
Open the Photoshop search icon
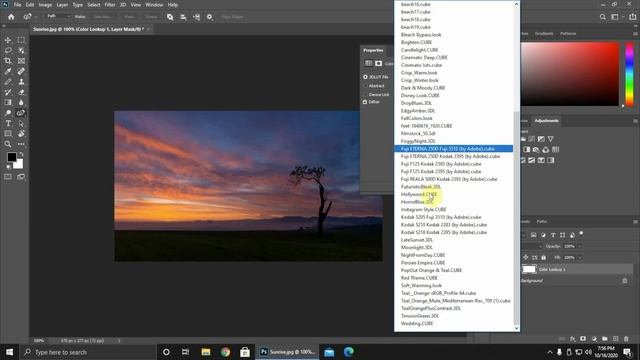(x=602, y=17)
